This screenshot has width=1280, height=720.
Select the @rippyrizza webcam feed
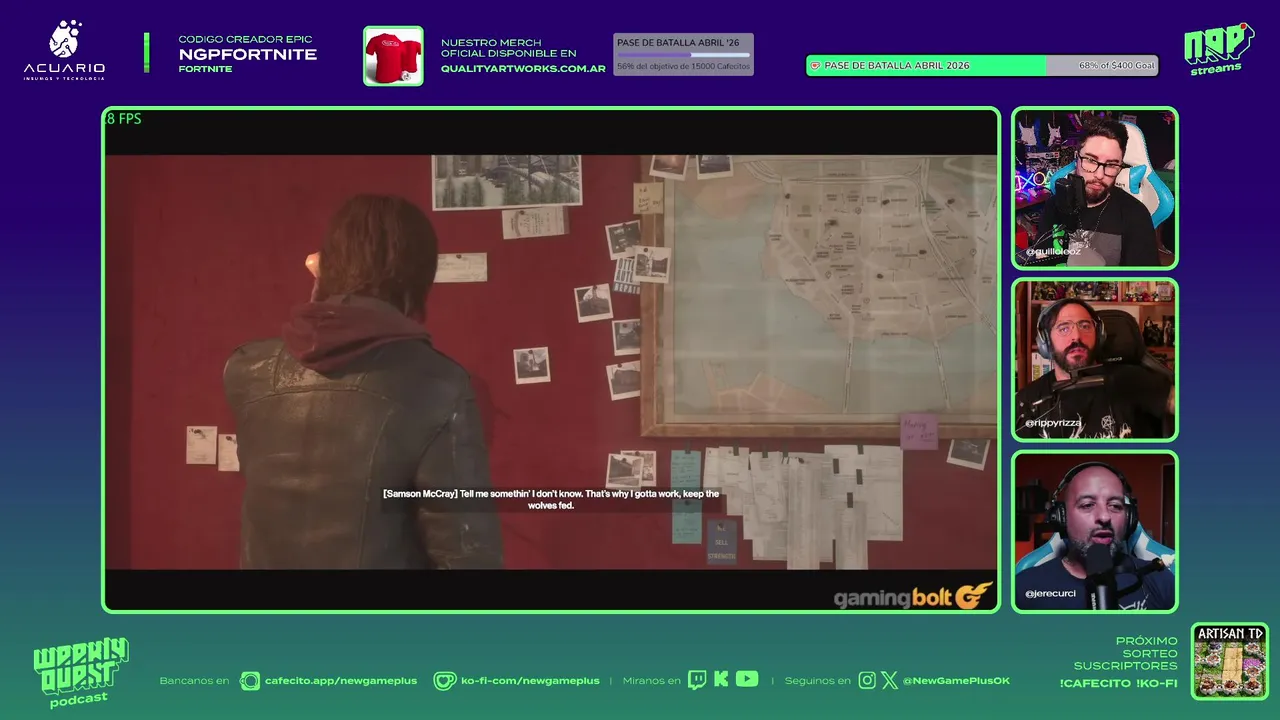[1094, 360]
